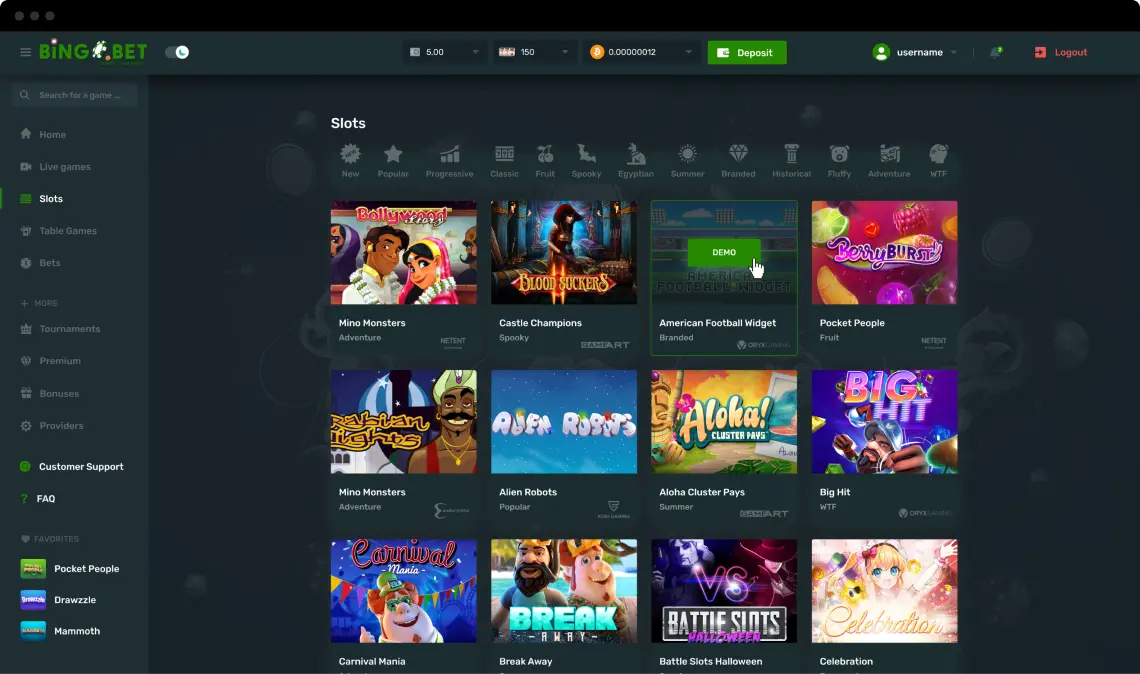Open the BerryBurst game thumbnail
1140x674 pixels.
885,252
